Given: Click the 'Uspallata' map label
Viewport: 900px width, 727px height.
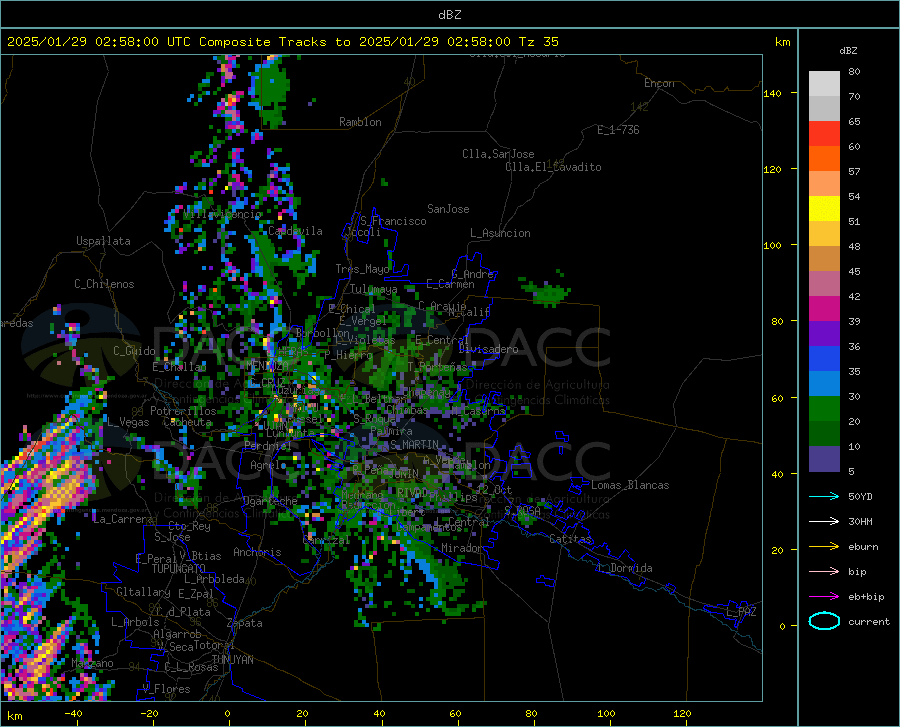Looking at the screenshot, I should point(103,241).
